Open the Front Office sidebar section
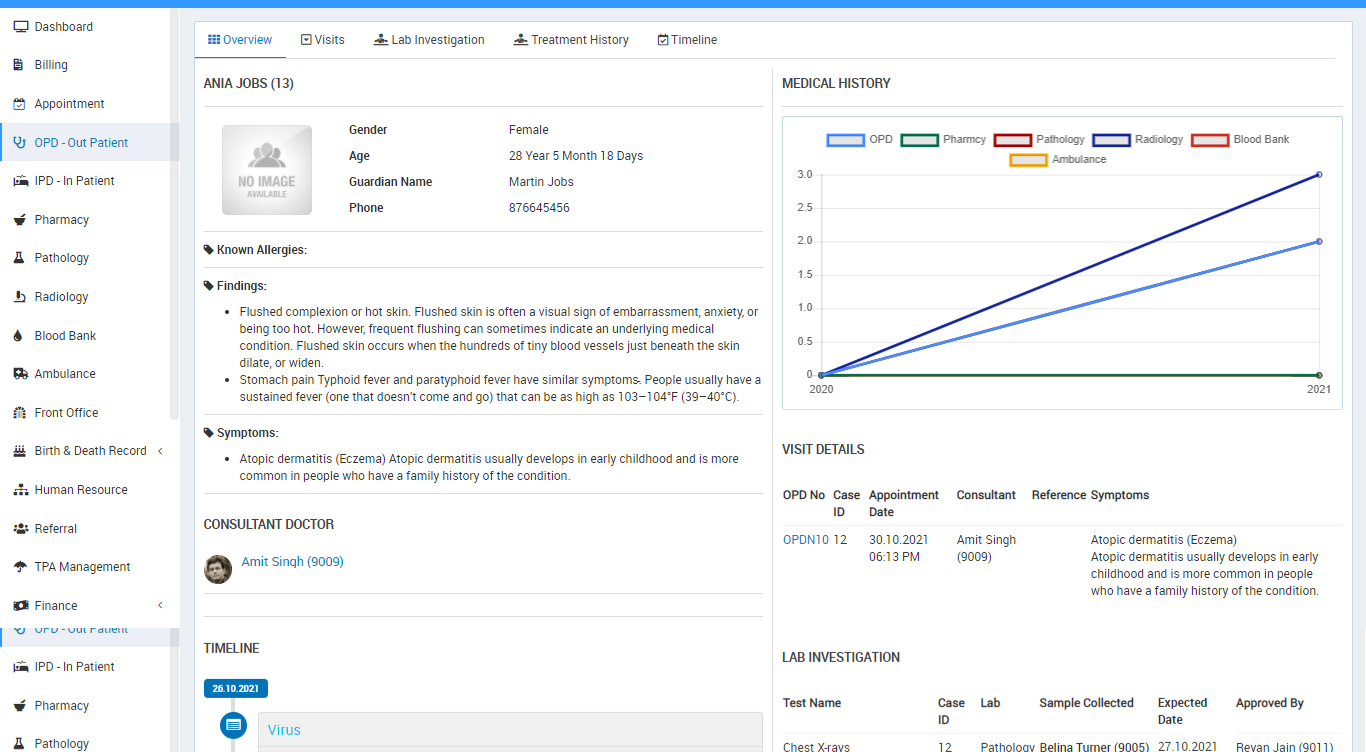This screenshot has width=1366, height=752. pyautogui.click(x=66, y=413)
